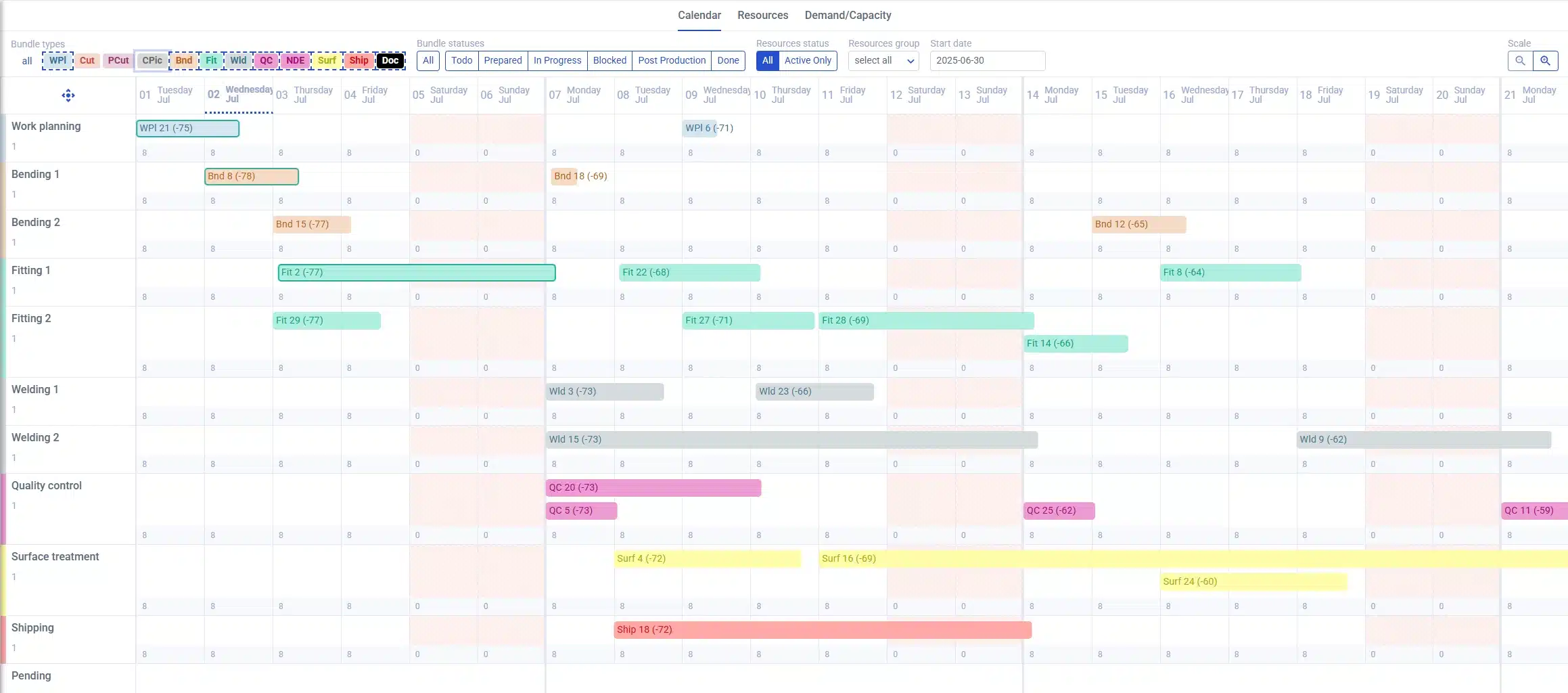Click the Fitting 1 resource row label
The width and height of the screenshot is (1568, 693).
(x=31, y=271)
